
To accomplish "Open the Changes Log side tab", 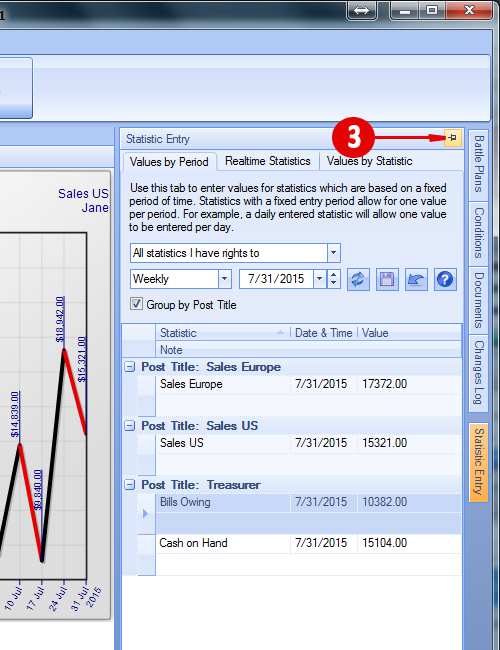I will 478,373.
